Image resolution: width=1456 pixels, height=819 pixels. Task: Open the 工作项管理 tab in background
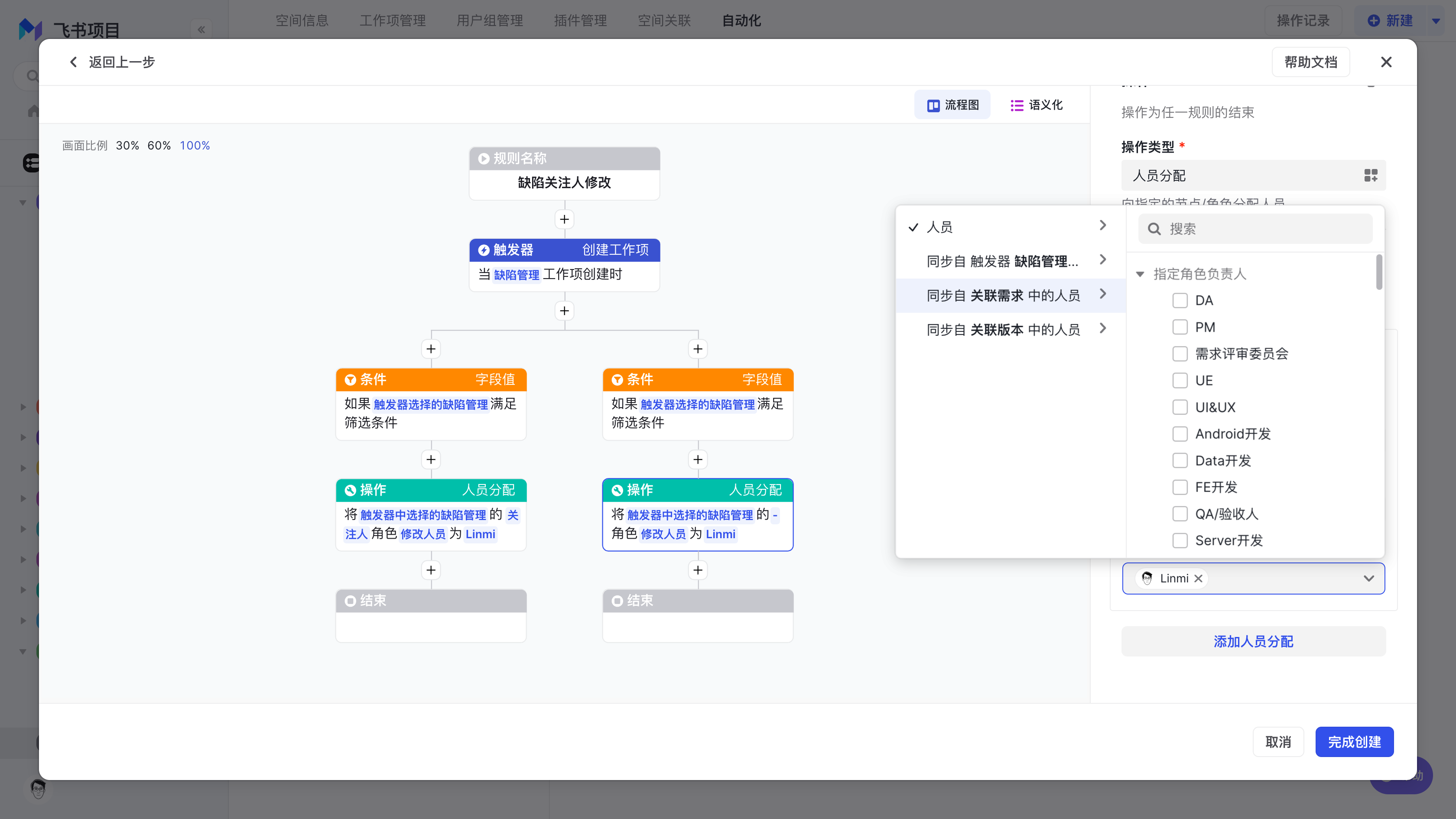tap(392, 20)
